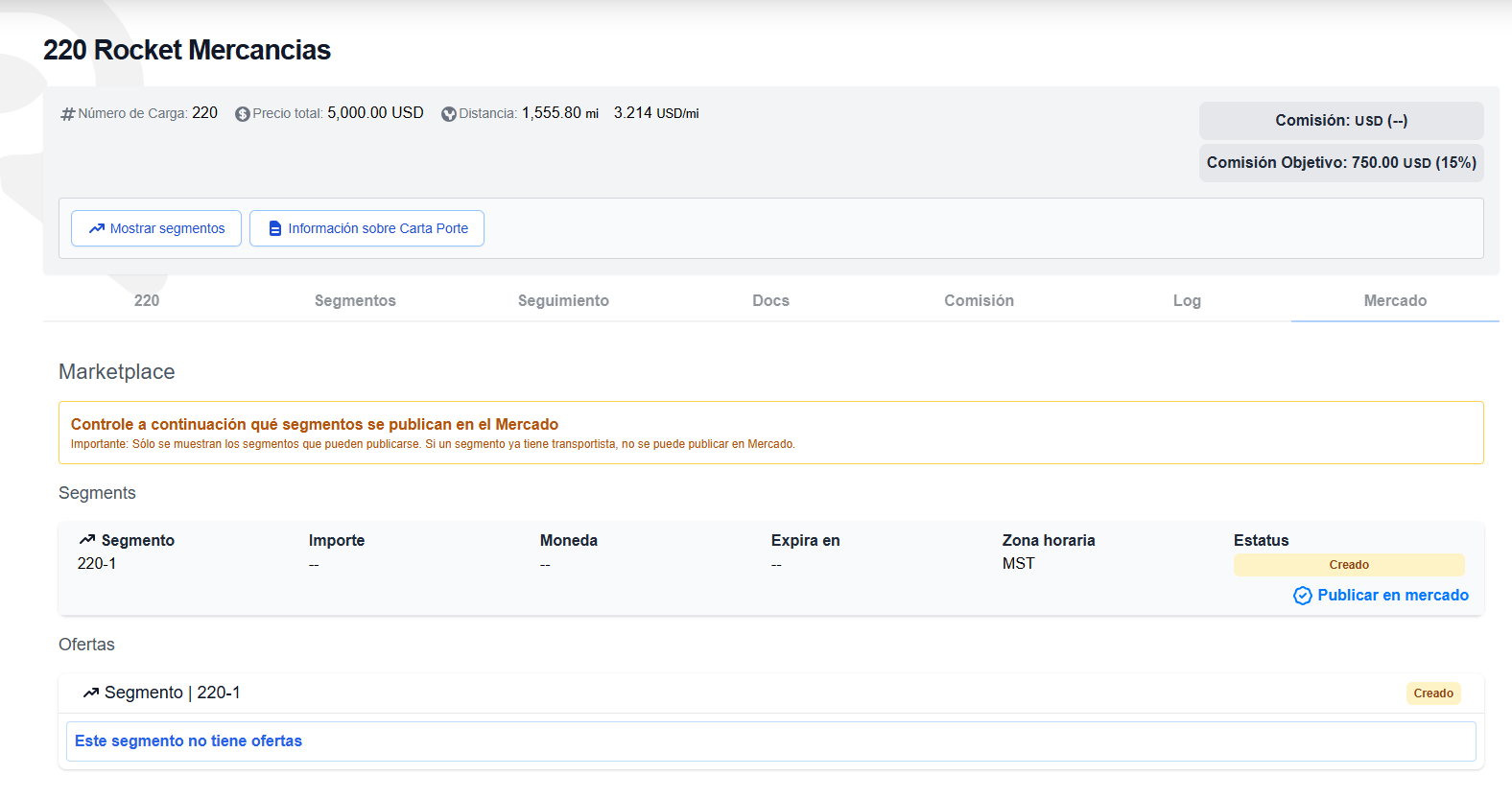Click the 3.214 USD/mi rate value
1512x799 pixels.
(656, 113)
